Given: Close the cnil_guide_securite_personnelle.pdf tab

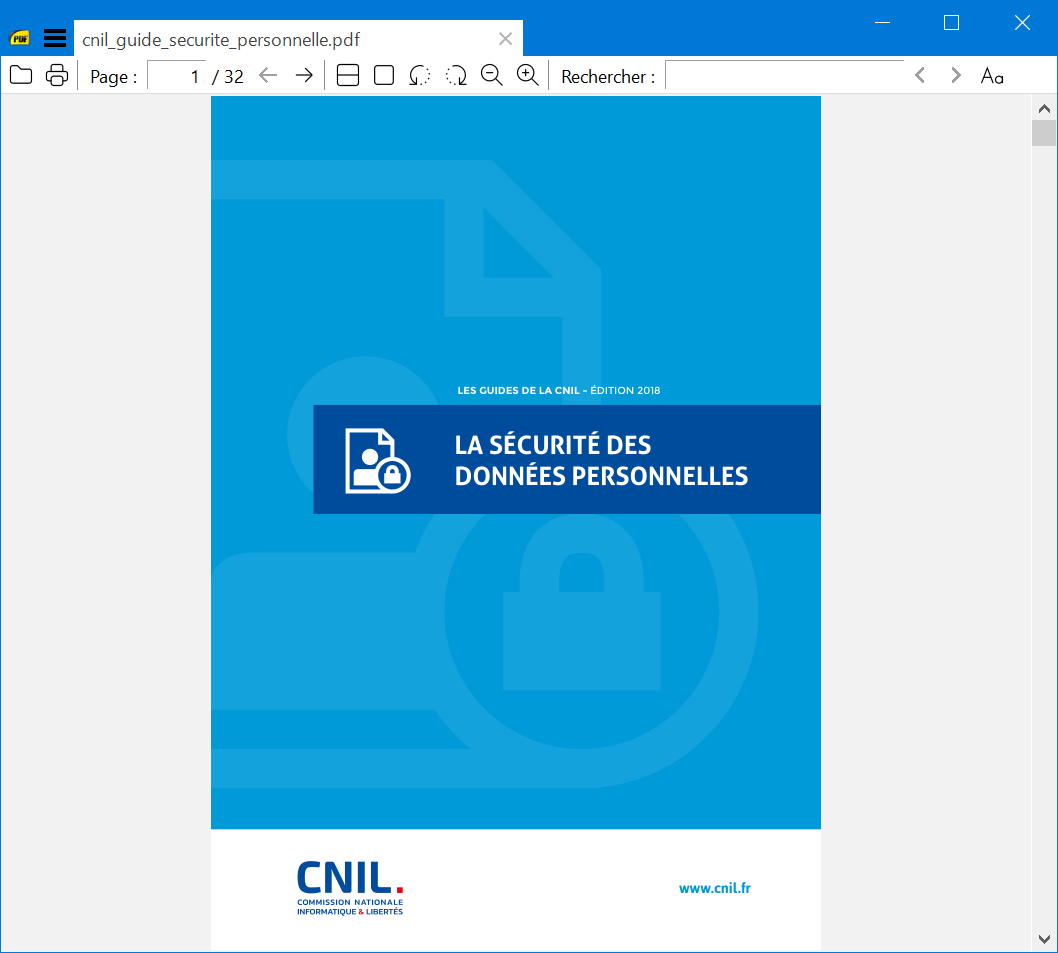Looking at the screenshot, I should (505, 39).
